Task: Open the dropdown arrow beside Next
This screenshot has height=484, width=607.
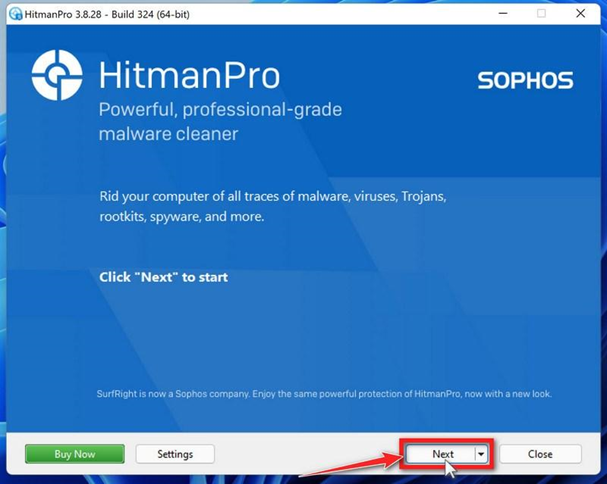Action: 481,454
